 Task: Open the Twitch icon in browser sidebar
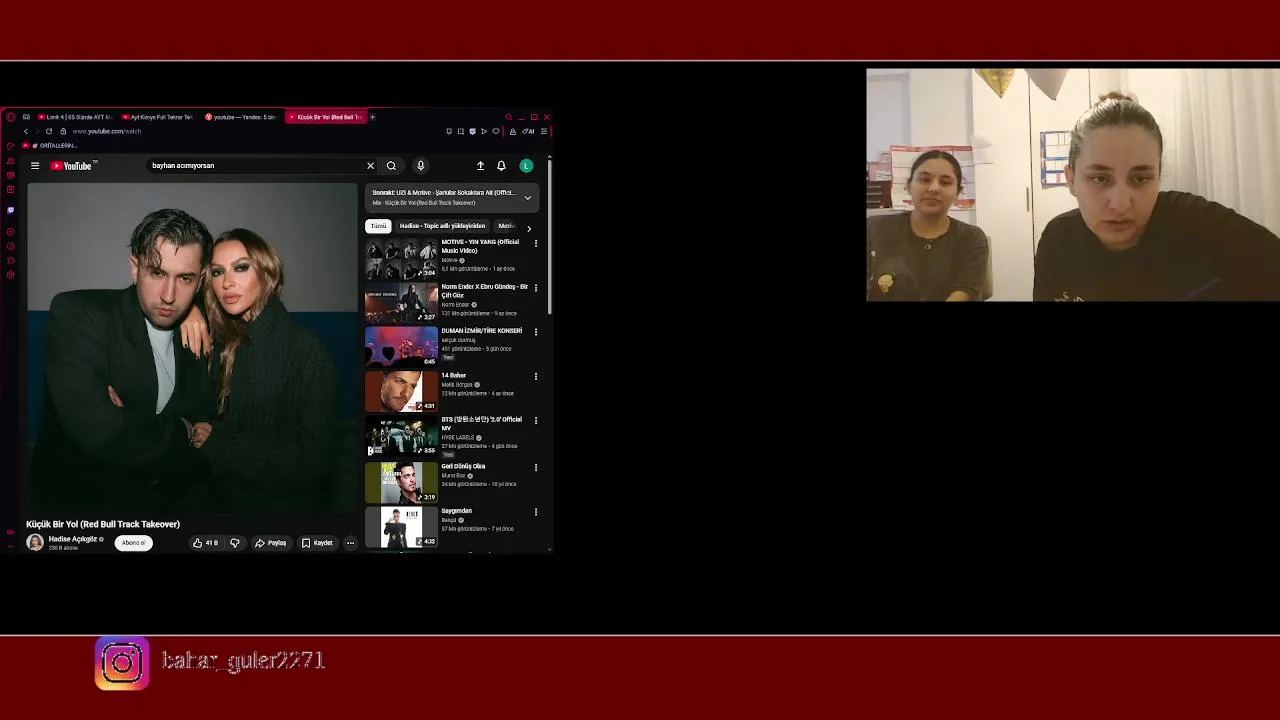click(x=10, y=210)
